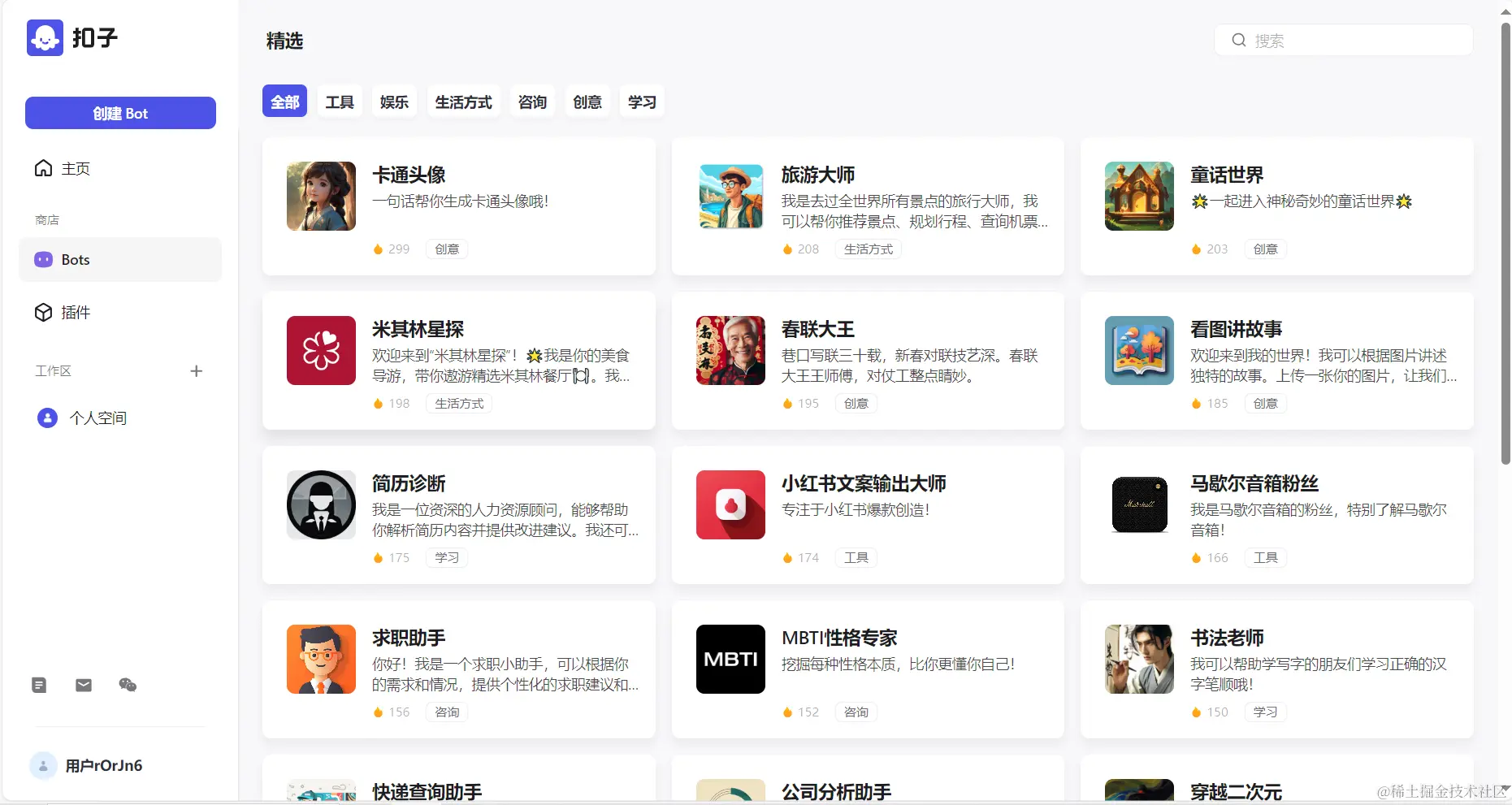
Task: Switch to the 生活方式 category tab
Action: [x=463, y=102]
